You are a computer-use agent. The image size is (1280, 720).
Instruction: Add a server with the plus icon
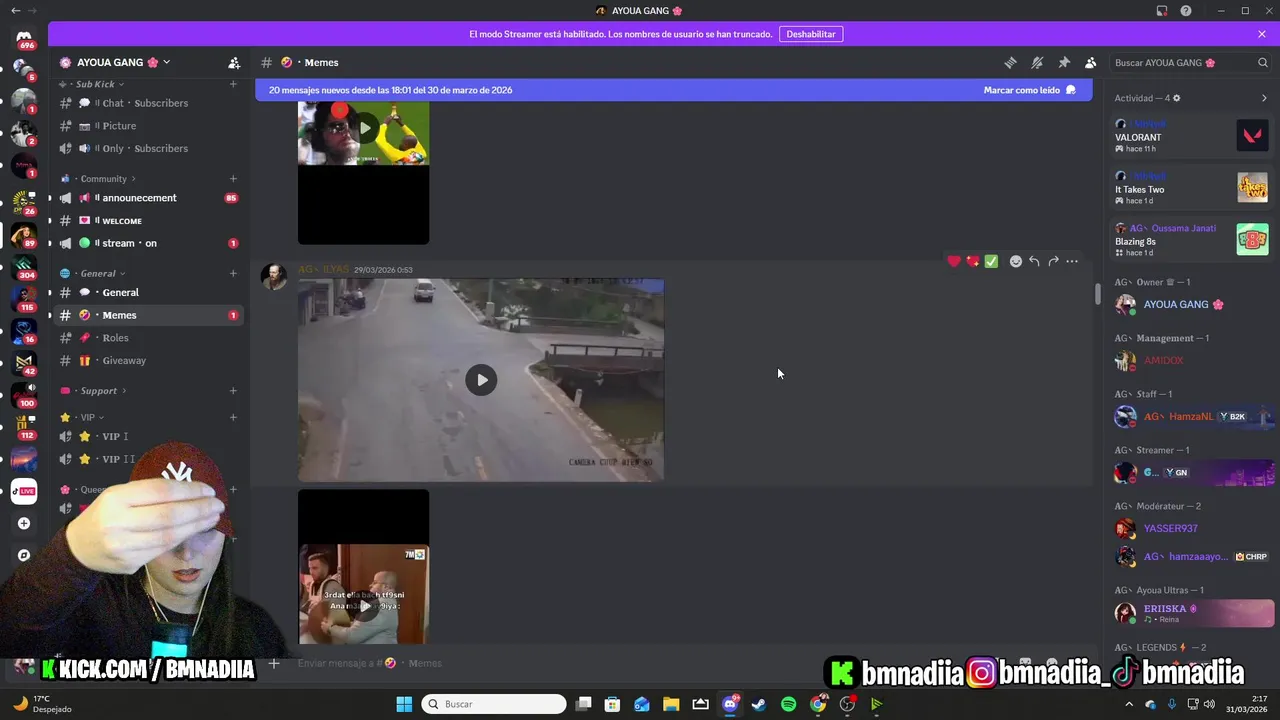coord(24,523)
